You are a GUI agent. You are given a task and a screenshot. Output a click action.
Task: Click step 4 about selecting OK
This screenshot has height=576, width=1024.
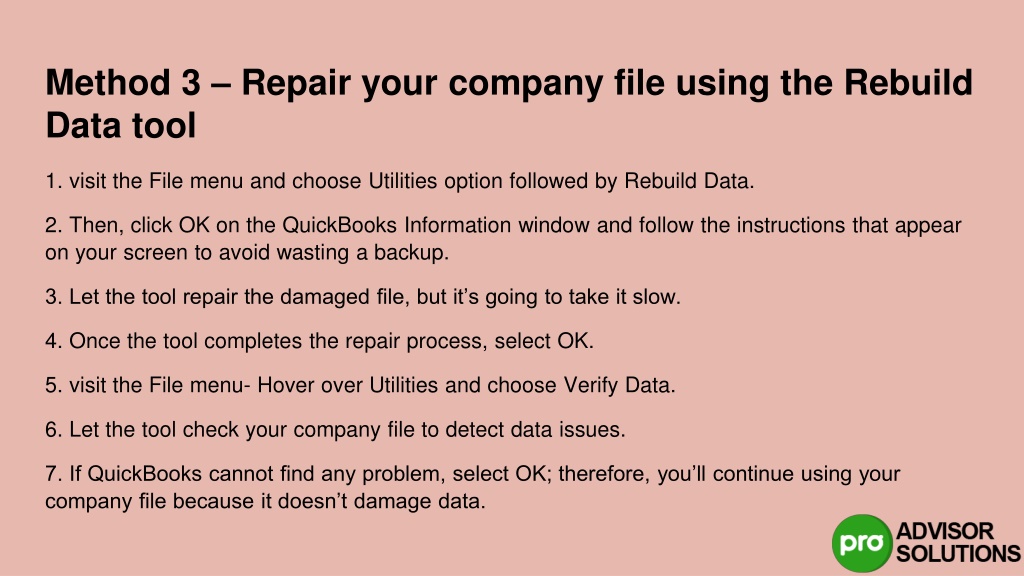(x=319, y=341)
